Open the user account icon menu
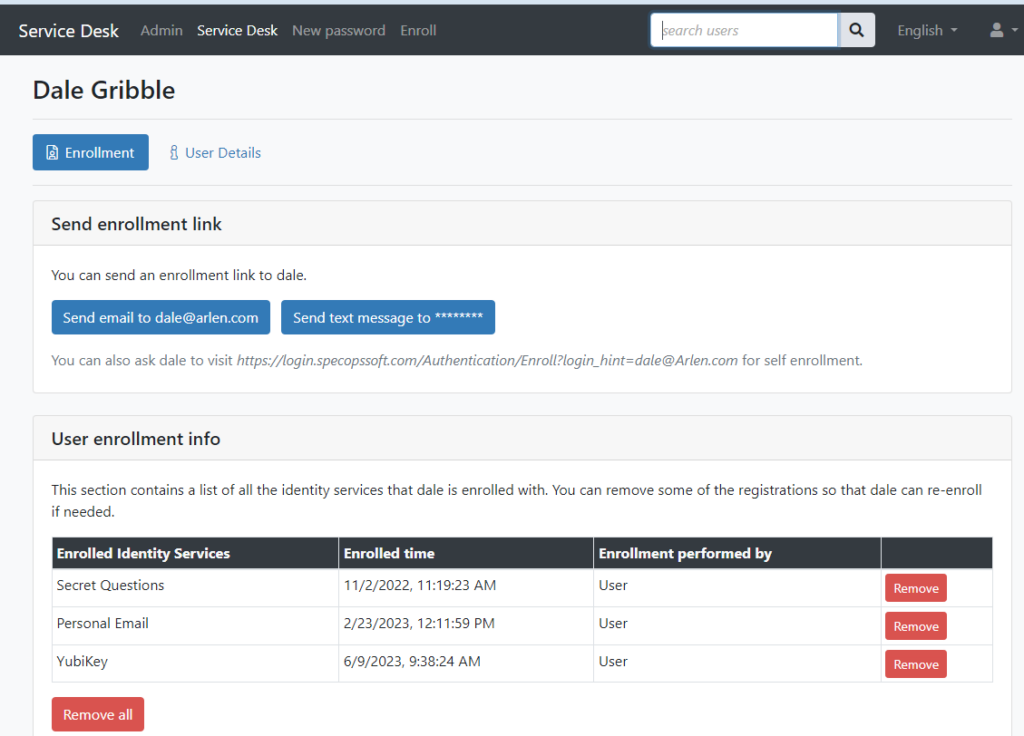The width and height of the screenshot is (1024, 736). 1003,30
